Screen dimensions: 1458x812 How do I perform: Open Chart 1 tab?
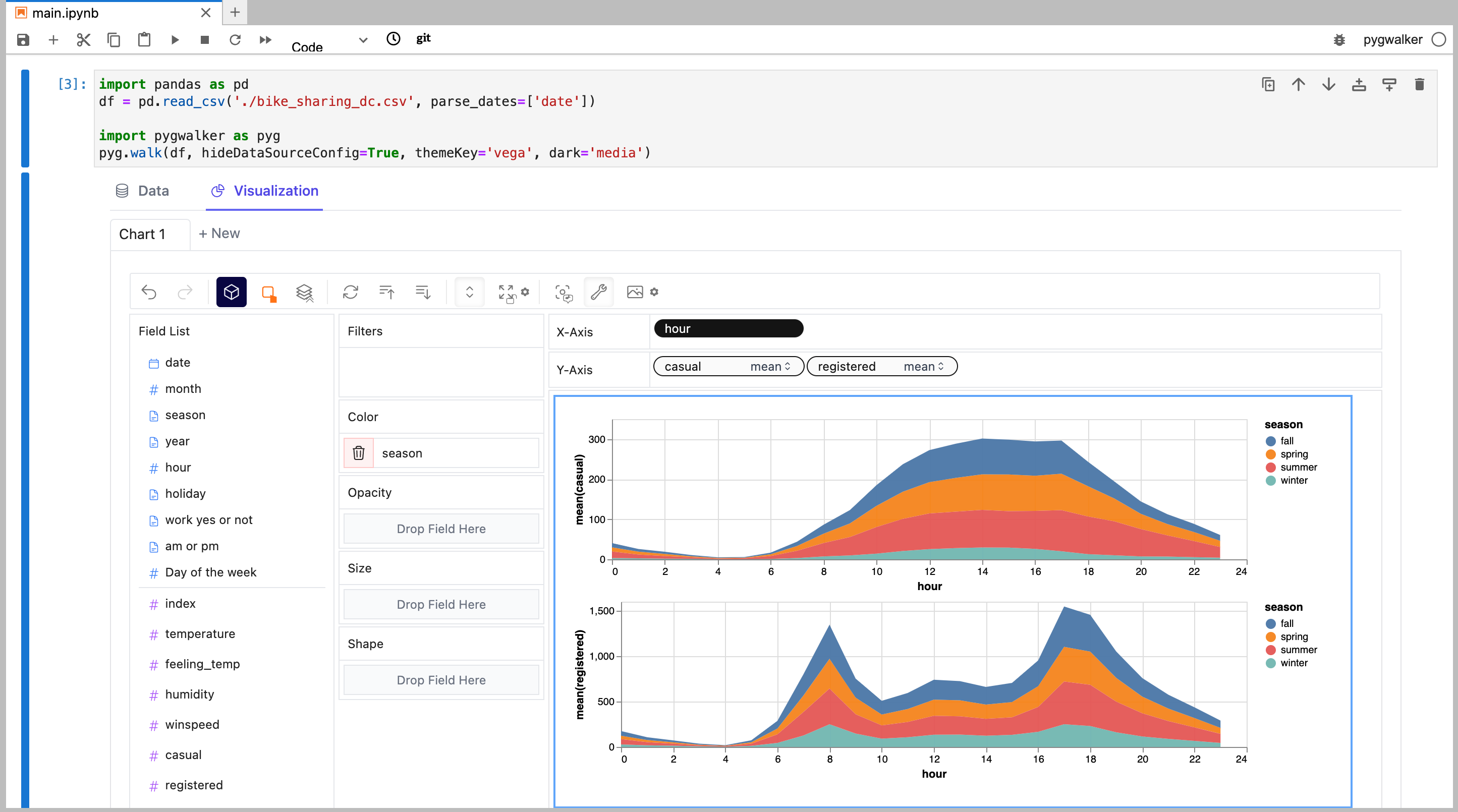(x=142, y=233)
